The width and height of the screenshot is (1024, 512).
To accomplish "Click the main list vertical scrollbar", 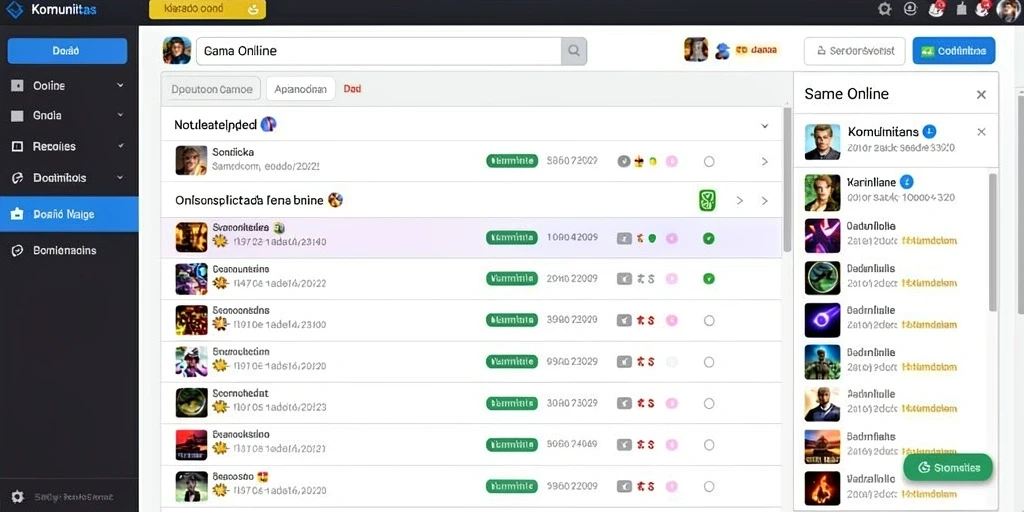I will [x=787, y=180].
